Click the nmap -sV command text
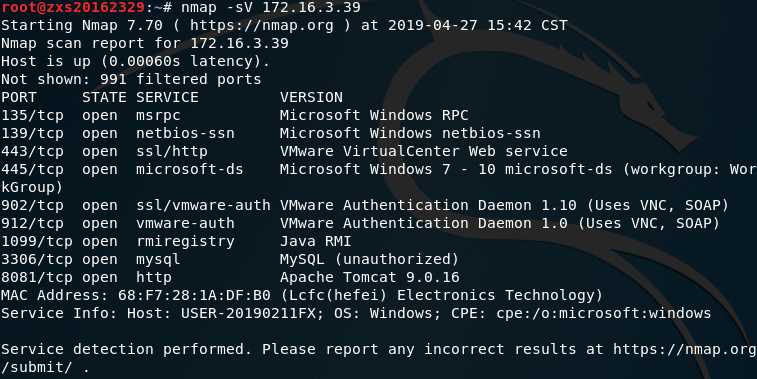 click(271, 7)
